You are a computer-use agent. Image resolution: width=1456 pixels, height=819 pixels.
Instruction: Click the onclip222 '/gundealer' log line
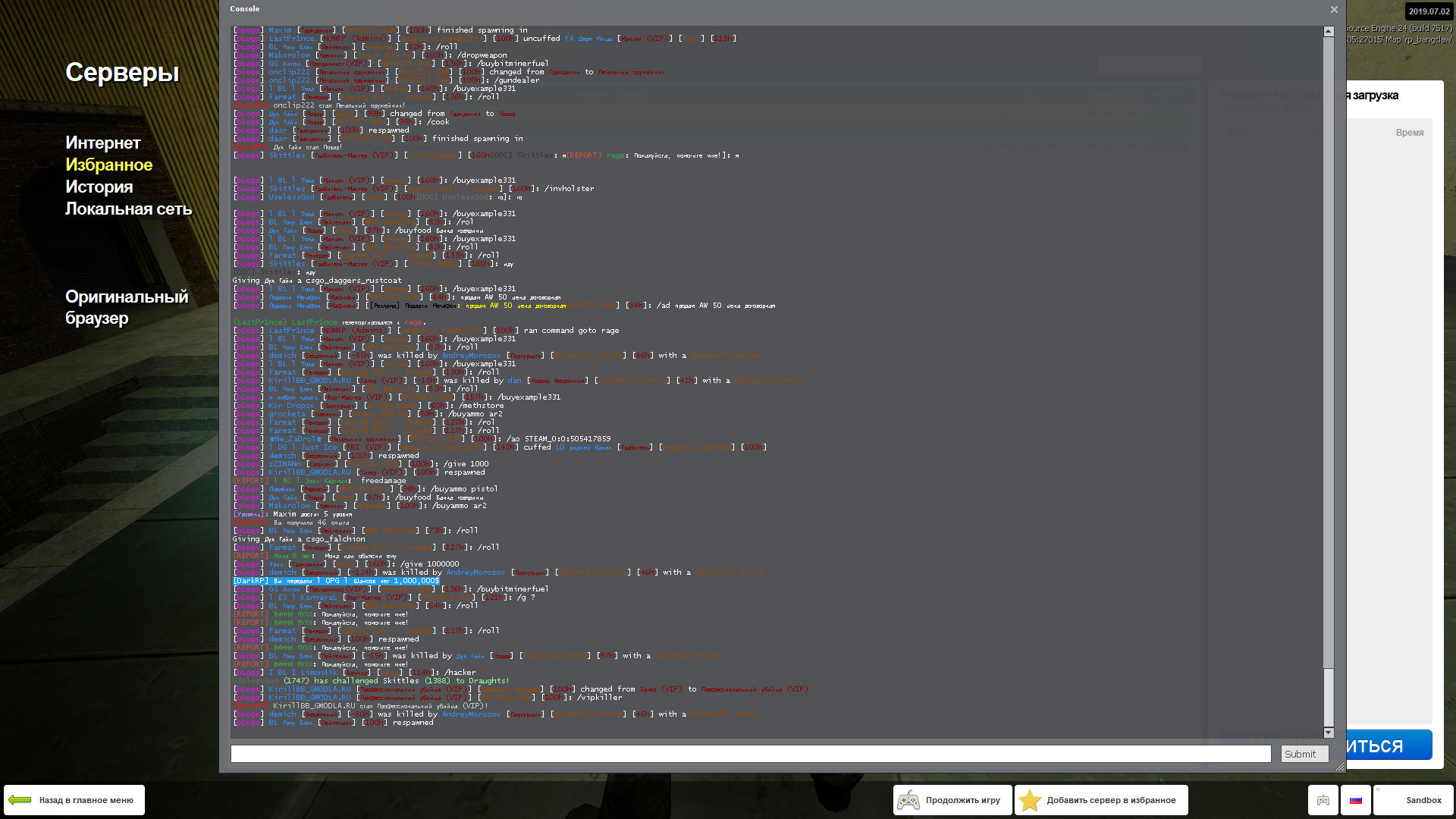386,80
